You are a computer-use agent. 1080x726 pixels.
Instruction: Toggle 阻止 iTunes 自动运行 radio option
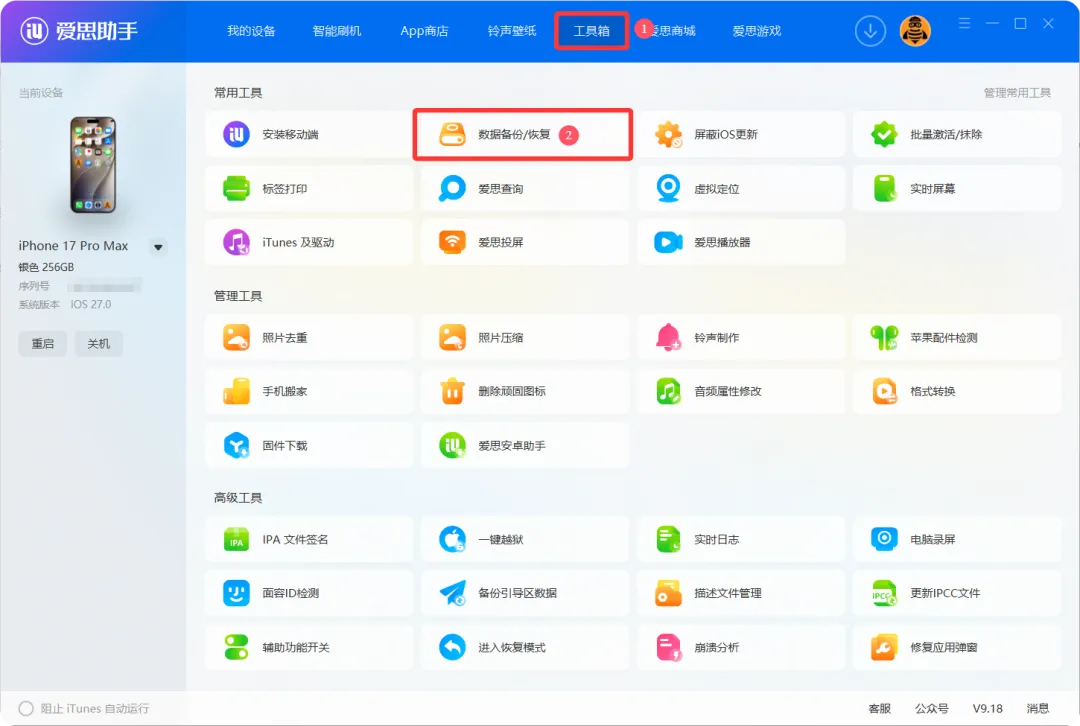pyautogui.click(x=26, y=708)
